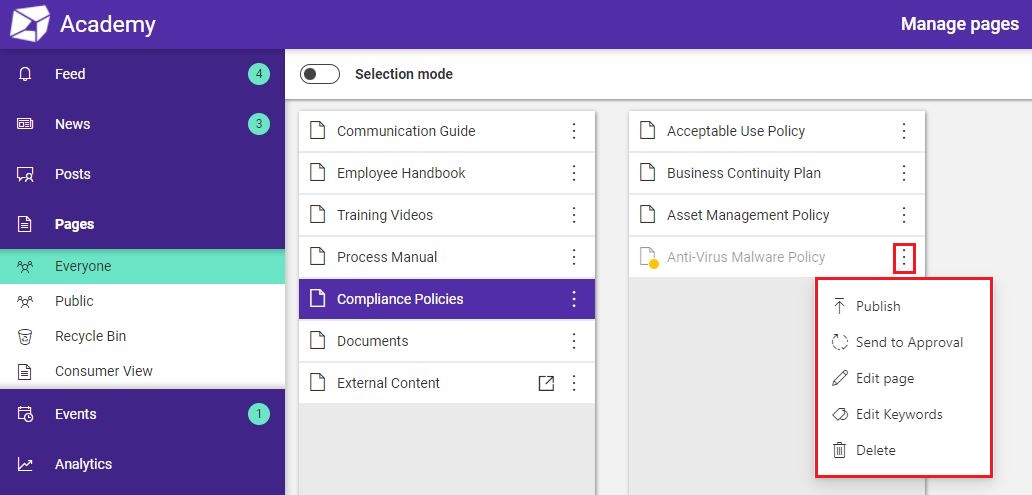1032x495 pixels.
Task: Click the Acceptable Use Policy page
Action: pyautogui.click(x=777, y=131)
